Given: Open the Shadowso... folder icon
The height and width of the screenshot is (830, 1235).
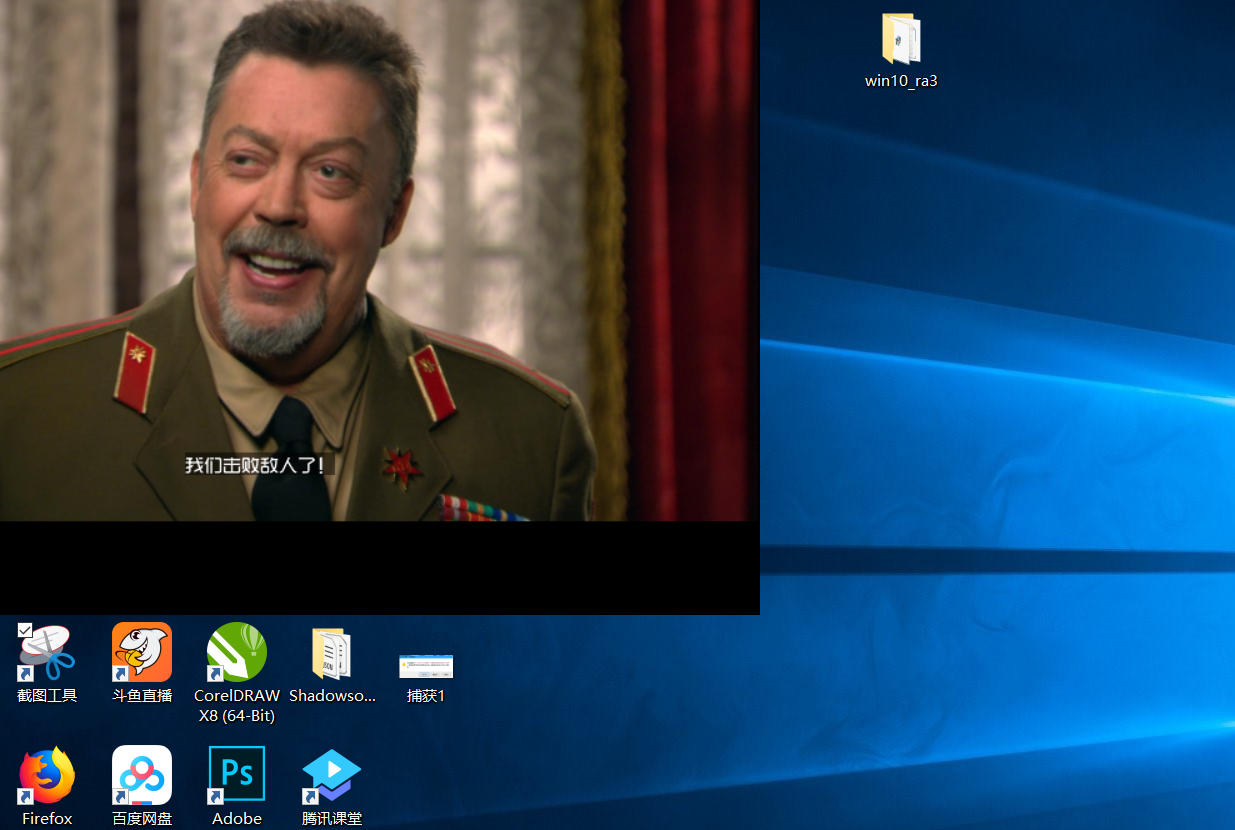Looking at the screenshot, I should click(332, 654).
